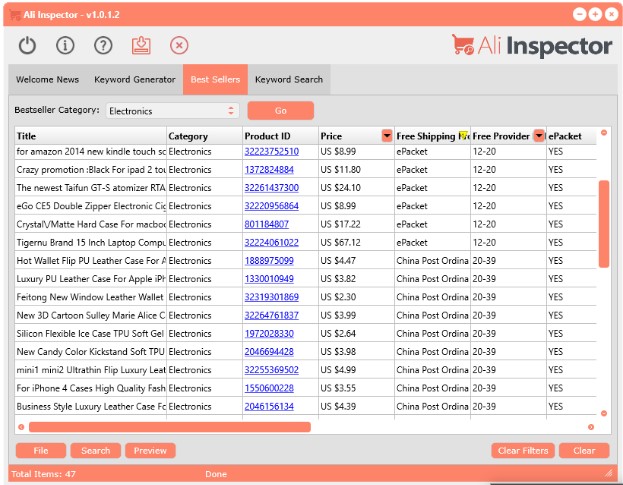Screen dimensions: 623x485
Task: Click the download update icon
Action: click(141, 45)
